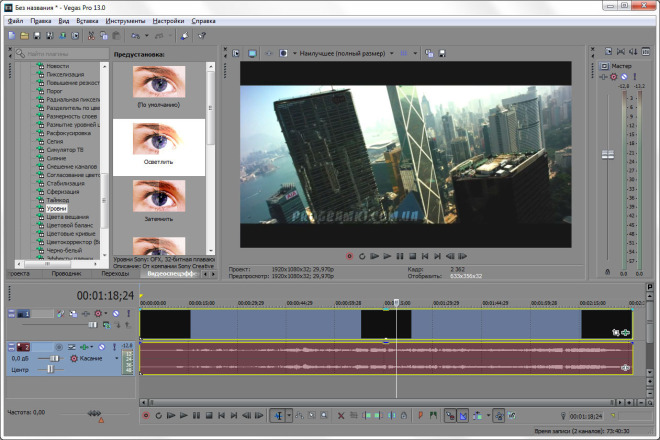Click the Record button under the video preview
This screenshot has width=660, height=440.
pyautogui.click(x=349, y=256)
